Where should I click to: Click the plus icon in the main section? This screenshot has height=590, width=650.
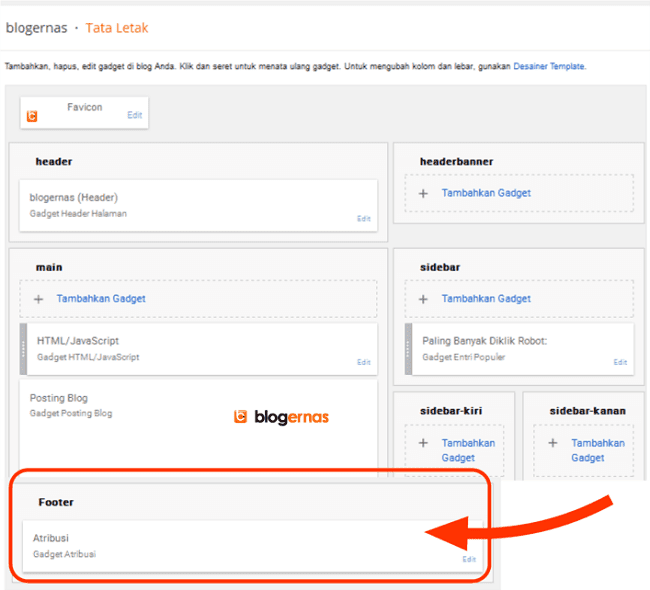[x=38, y=299]
